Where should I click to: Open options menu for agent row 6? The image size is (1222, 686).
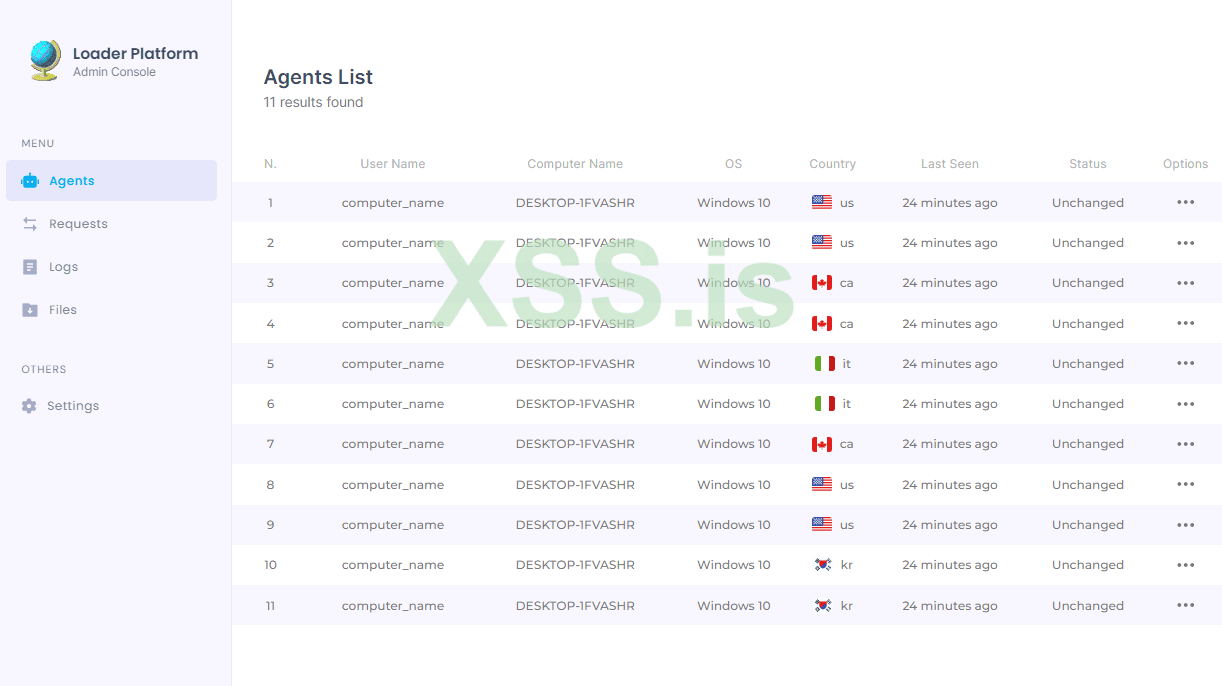pyautogui.click(x=1186, y=404)
